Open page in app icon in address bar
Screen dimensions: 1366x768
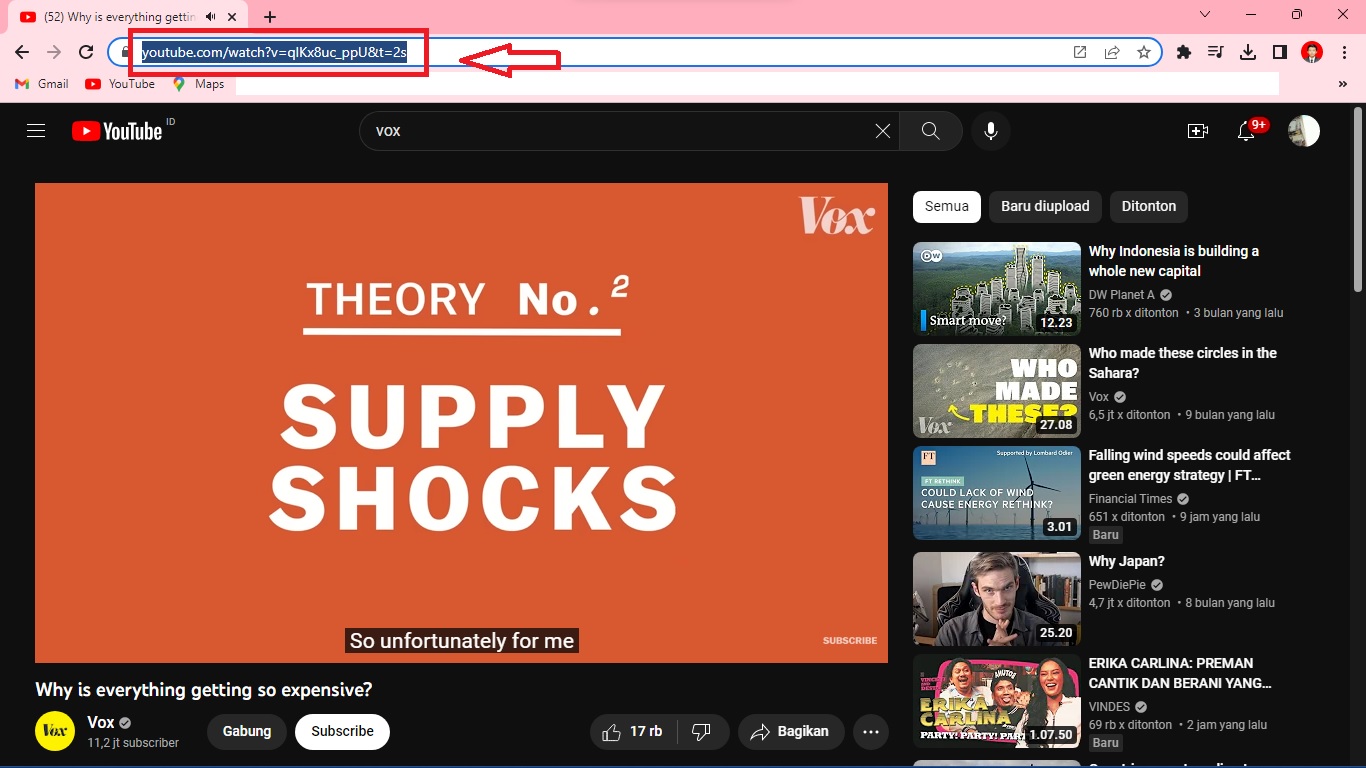click(x=1080, y=52)
